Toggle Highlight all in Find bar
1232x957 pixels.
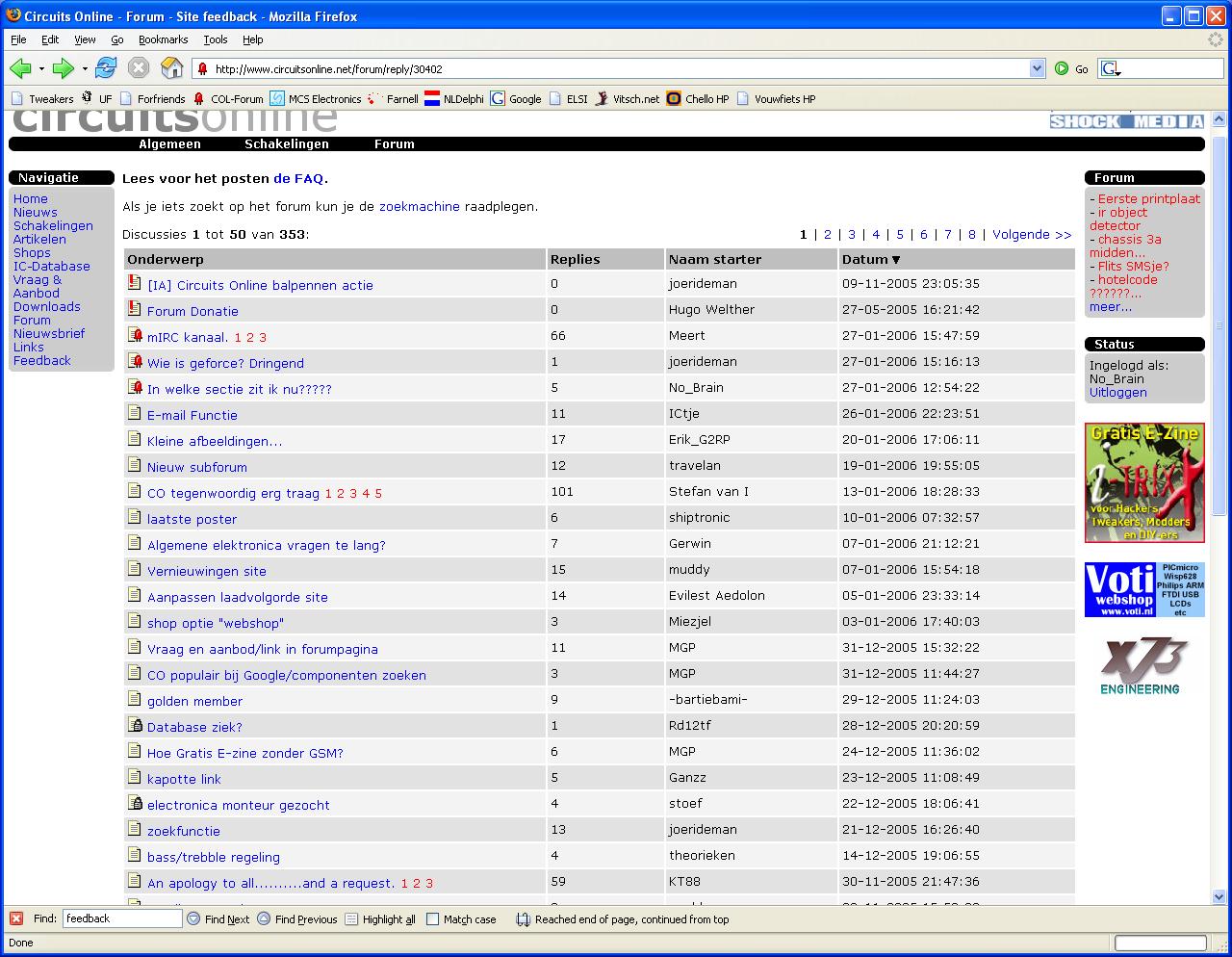pos(351,919)
